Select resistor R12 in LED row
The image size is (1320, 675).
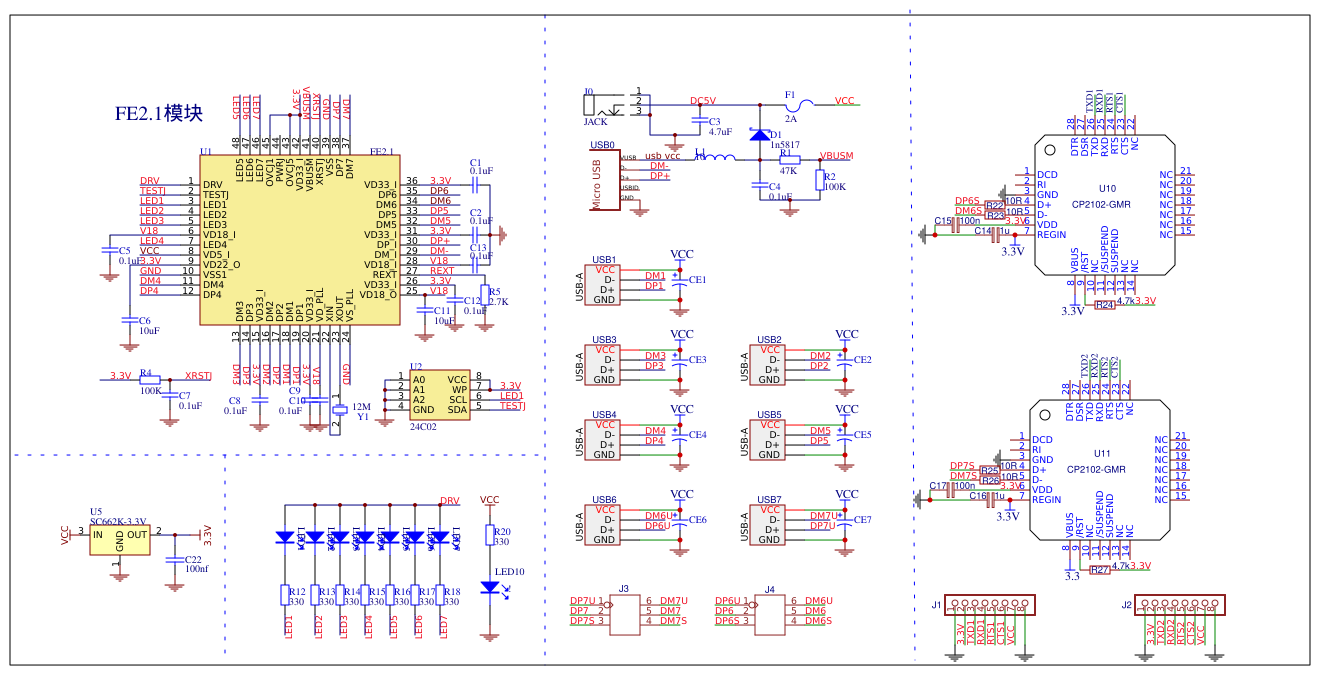click(284, 596)
